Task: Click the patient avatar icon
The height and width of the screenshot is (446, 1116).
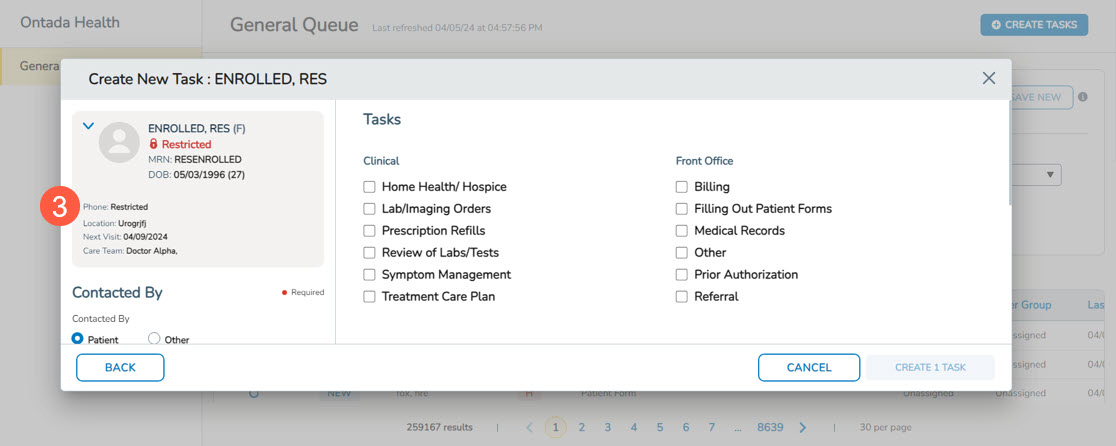Action: click(119, 143)
